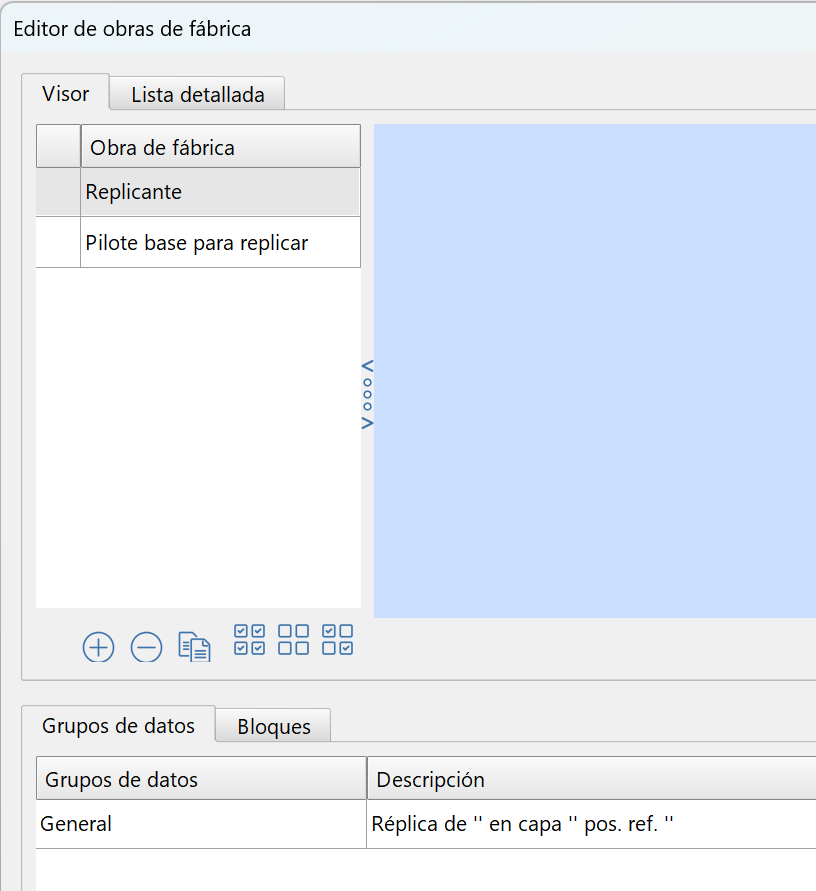Select the Replicante row
This screenshot has width=816, height=891.
click(x=220, y=192)
